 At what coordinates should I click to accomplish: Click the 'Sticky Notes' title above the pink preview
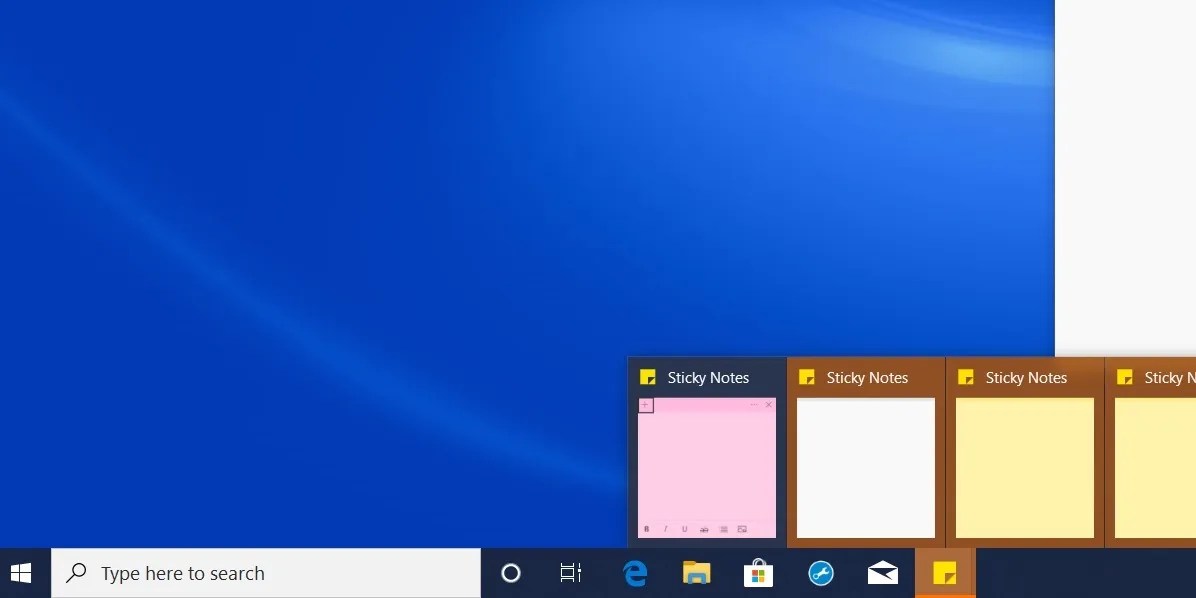coord(708,378)
